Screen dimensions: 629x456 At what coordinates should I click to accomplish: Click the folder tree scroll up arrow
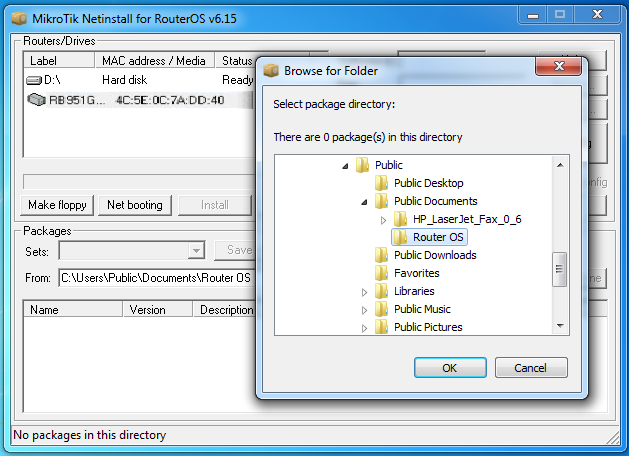click(x=560, y=165)
